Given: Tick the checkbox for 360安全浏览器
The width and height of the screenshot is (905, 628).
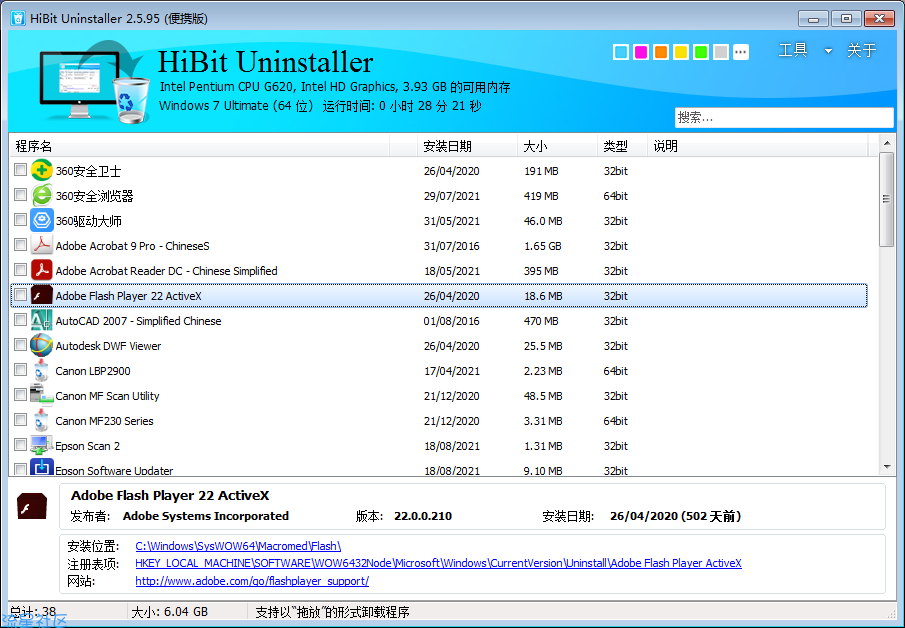Looking at the screenshot, I should (x=20, y=195).
